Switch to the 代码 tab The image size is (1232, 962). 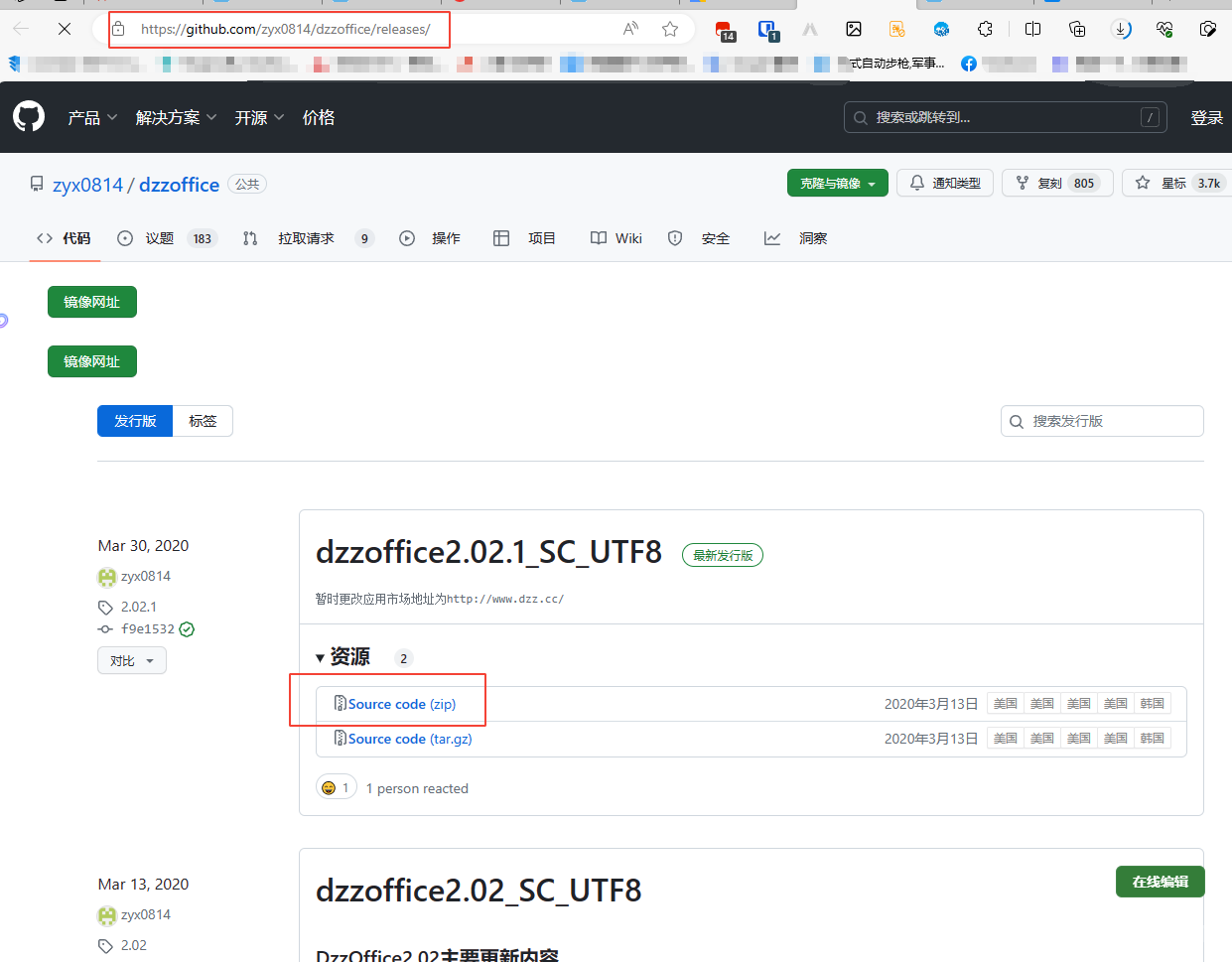tap(64, 238)
